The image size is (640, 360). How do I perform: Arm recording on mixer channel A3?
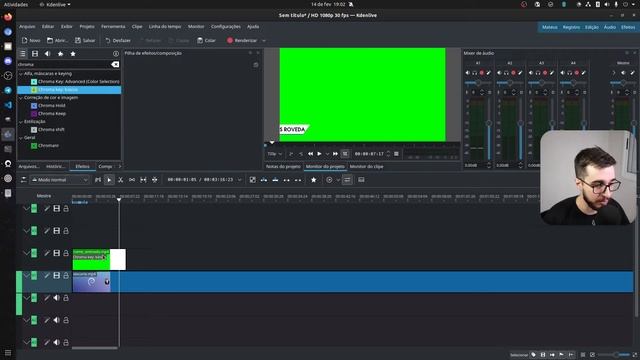pos(545,73)
